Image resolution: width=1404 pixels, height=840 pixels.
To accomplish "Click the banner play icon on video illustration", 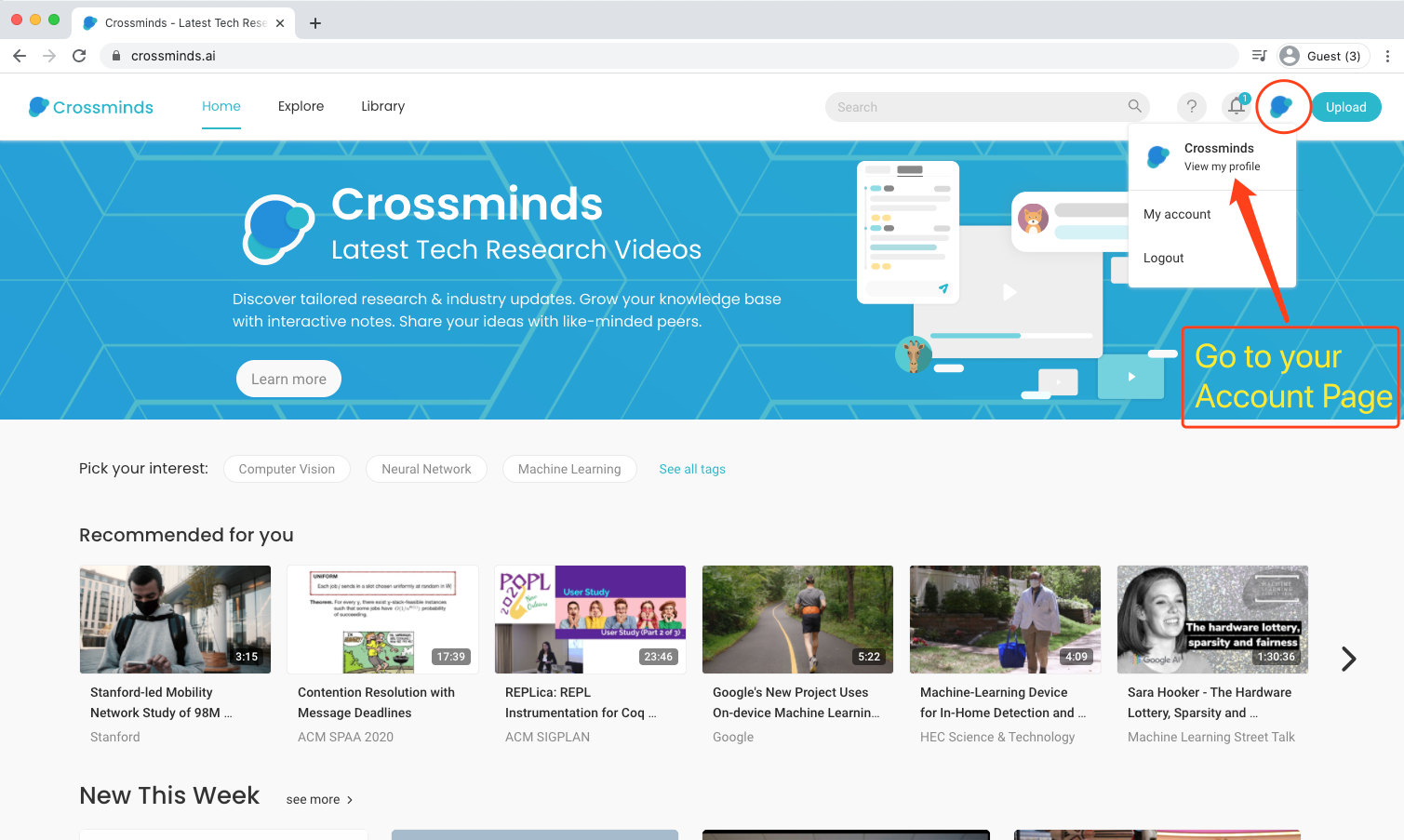I will [1010, 292].
